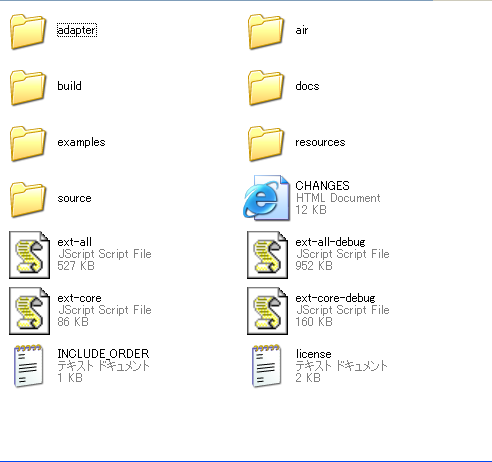
Task: Select the ext-core-debug script file icon
Action: click(x=267, y=311)
